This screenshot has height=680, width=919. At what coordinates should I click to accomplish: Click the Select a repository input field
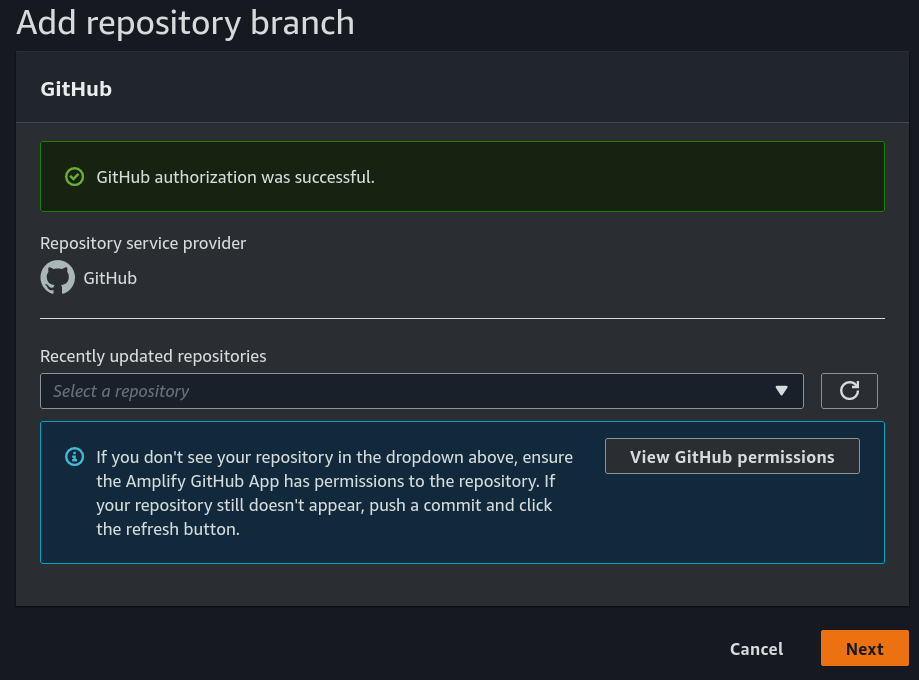point(400,391)
